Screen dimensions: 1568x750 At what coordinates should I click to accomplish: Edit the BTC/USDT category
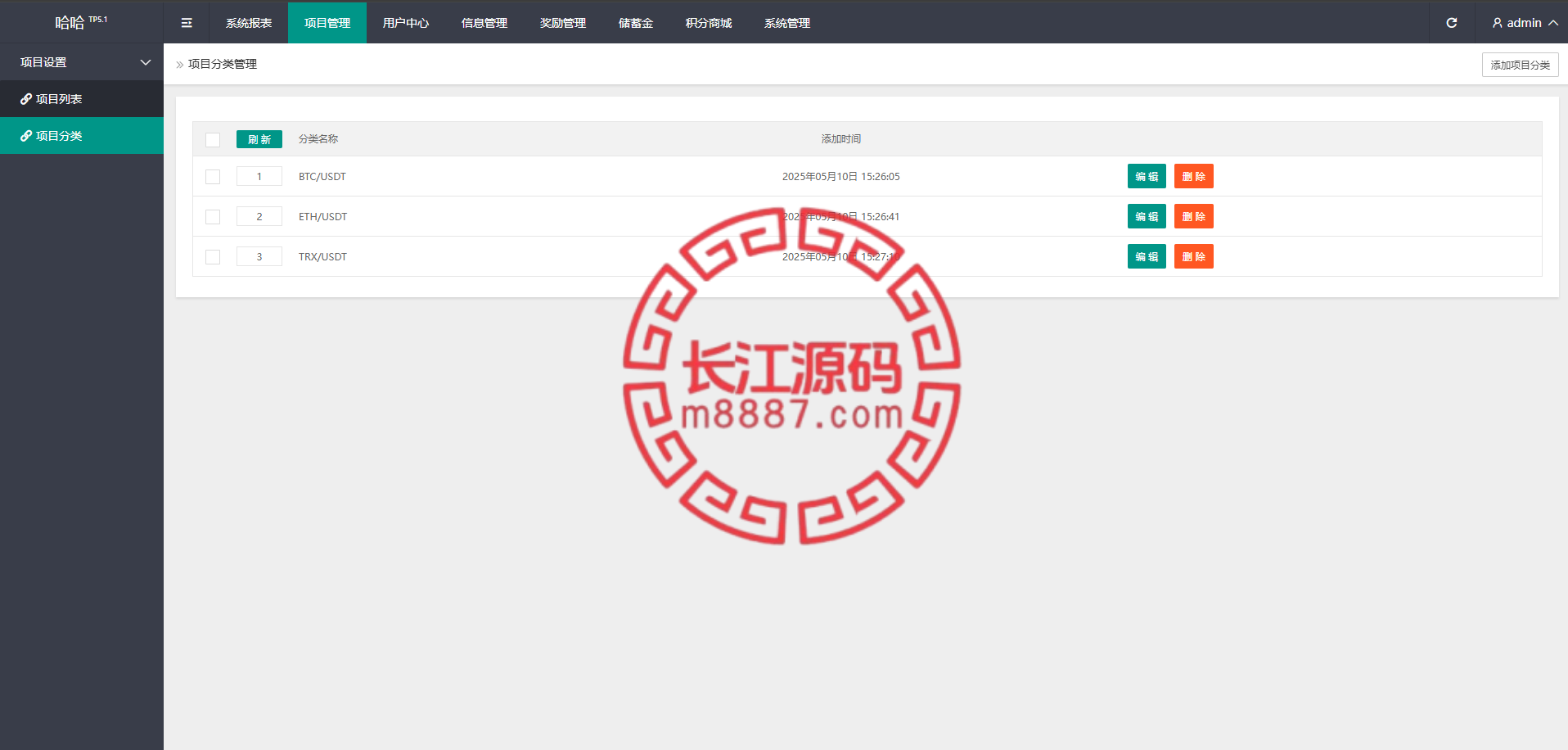point(1147,176)
